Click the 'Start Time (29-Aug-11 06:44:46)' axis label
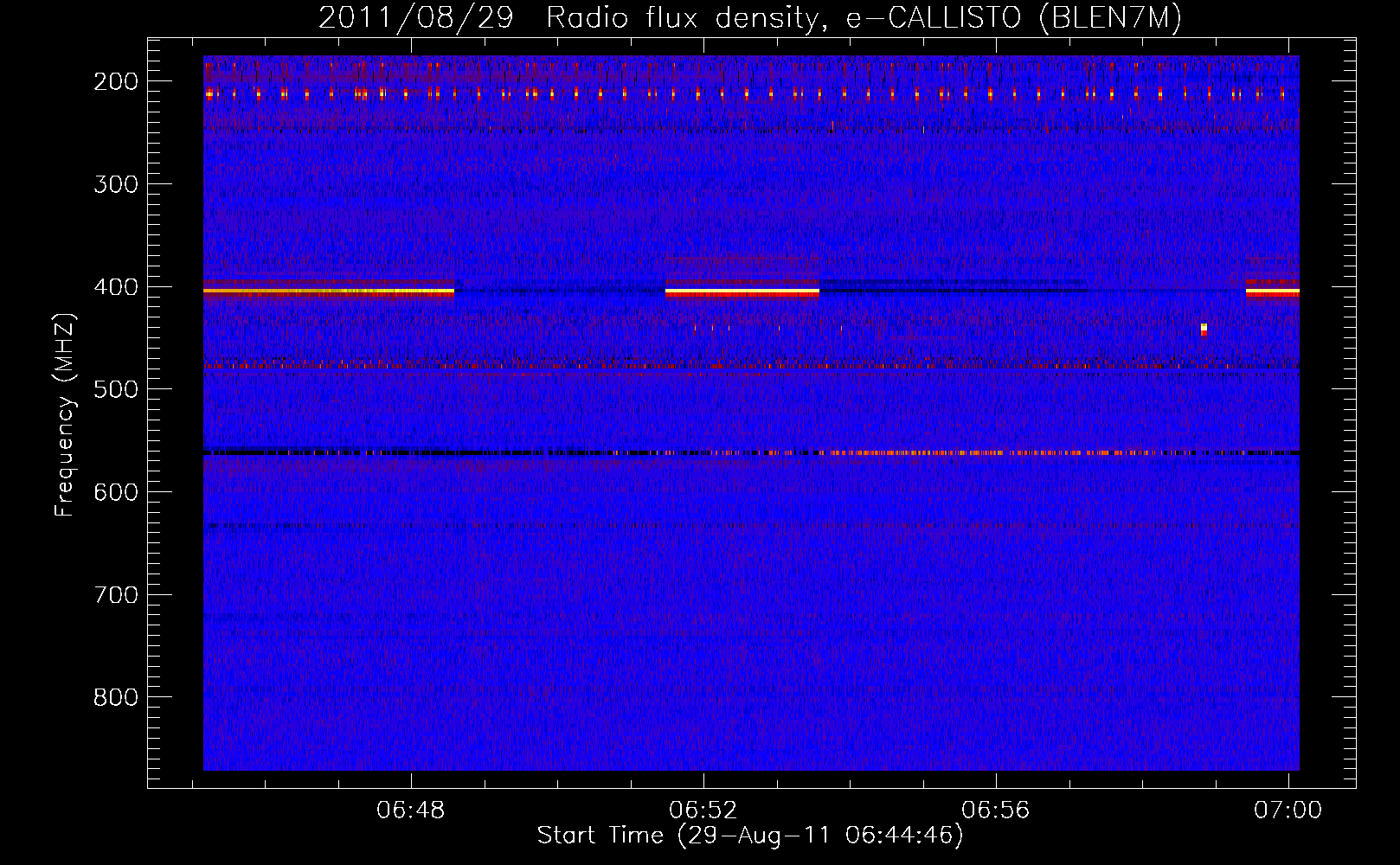 click(750, 836)
